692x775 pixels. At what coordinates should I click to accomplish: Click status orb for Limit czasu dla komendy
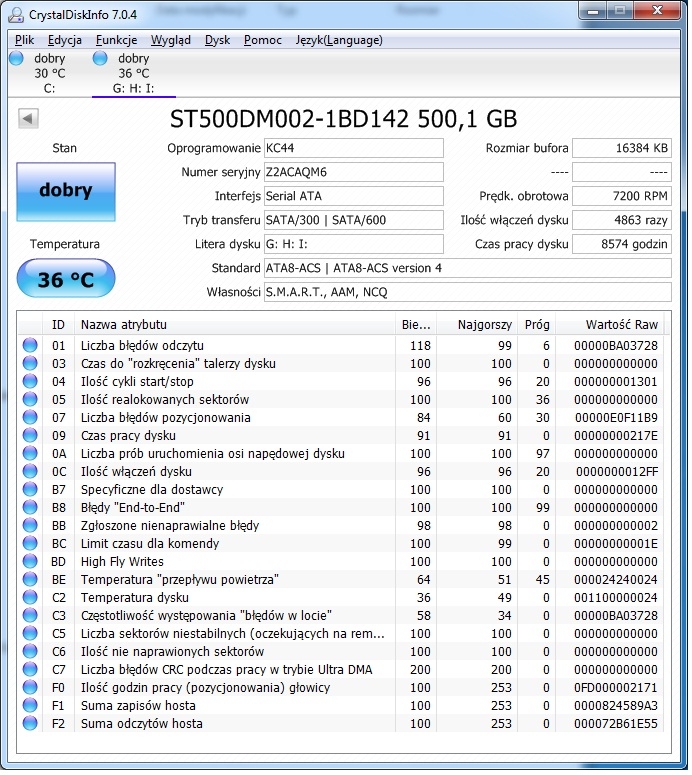[x=30, y=543]
